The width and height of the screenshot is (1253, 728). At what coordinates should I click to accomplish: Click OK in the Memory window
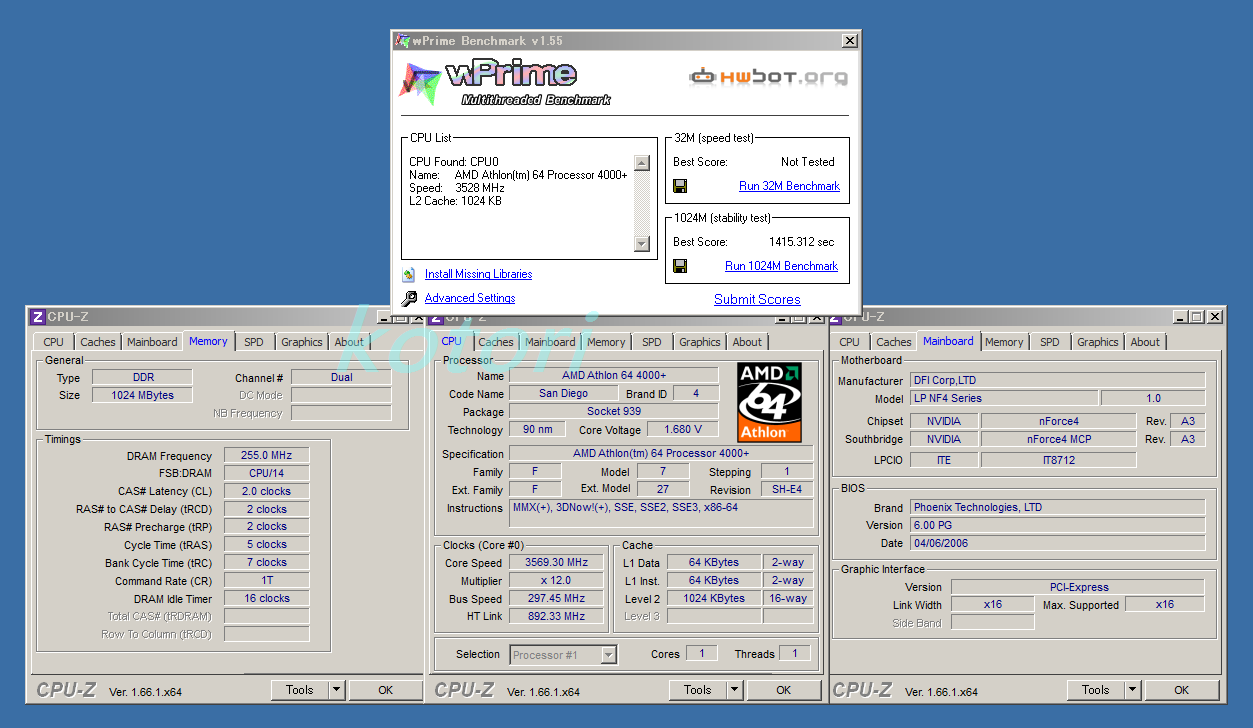(x=386, y=690)
